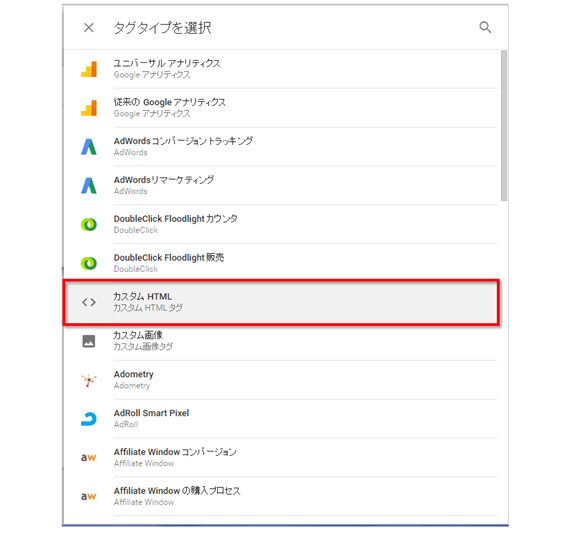Click the DoubleClick Floodlight sales icon
This screenshot has height=539, width=576.
pos(89,263)
